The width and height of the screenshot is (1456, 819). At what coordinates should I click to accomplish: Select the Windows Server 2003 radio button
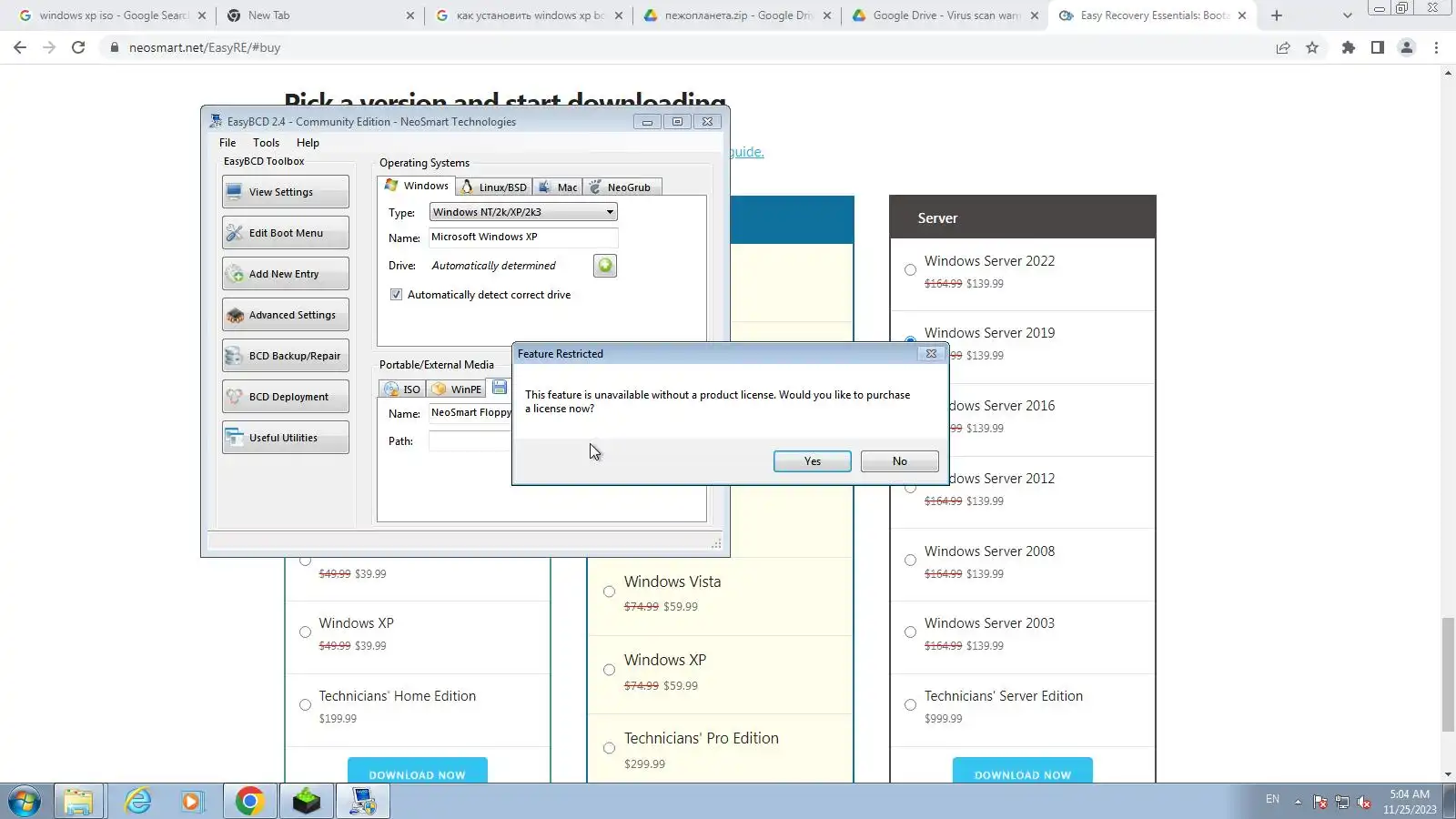coord(910,632)
